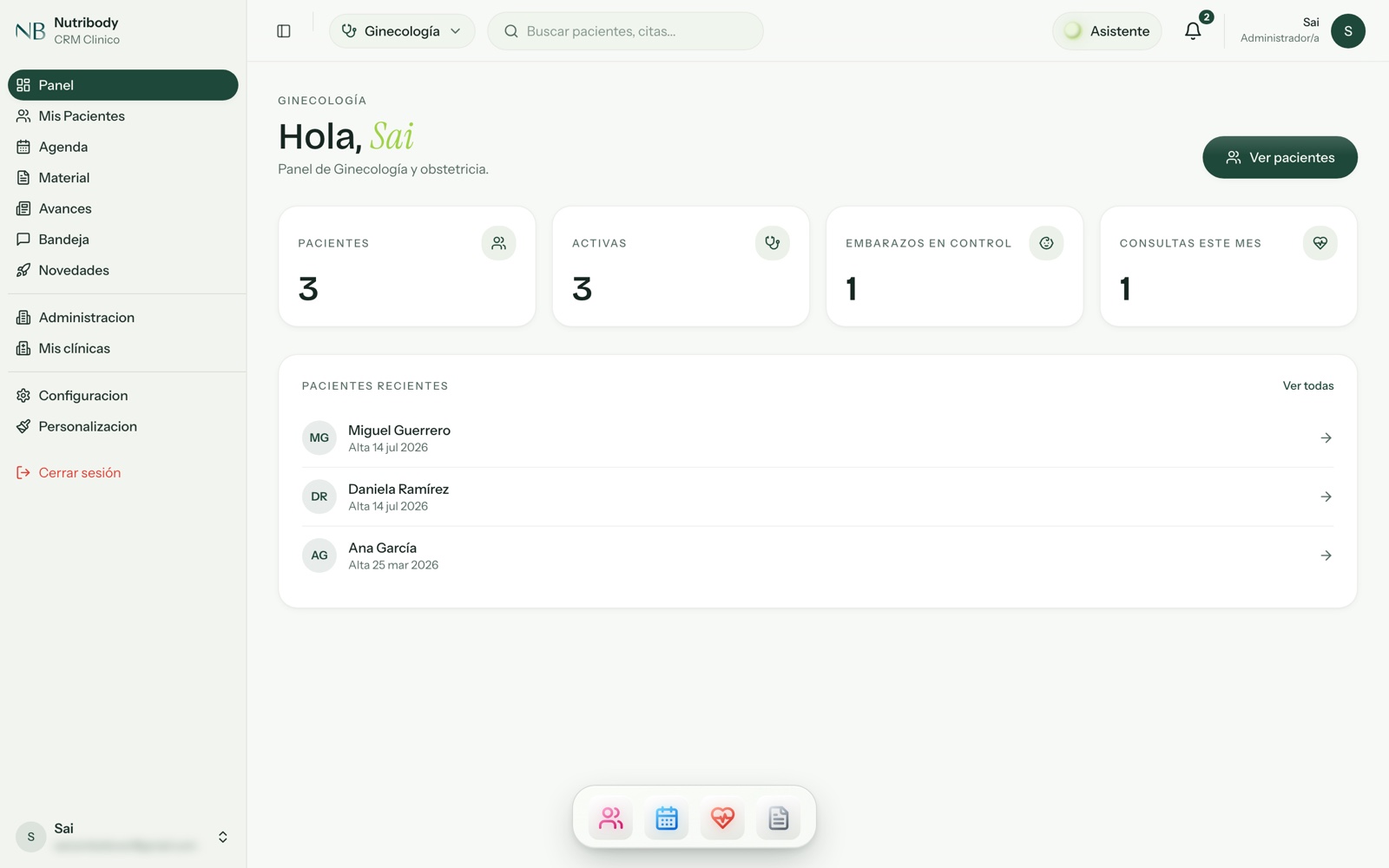Viewport: 1389px width, 868px height.
Task: Open Mis clínicas in sidebar
Action: pyautogui.click(x=123, y=348)
